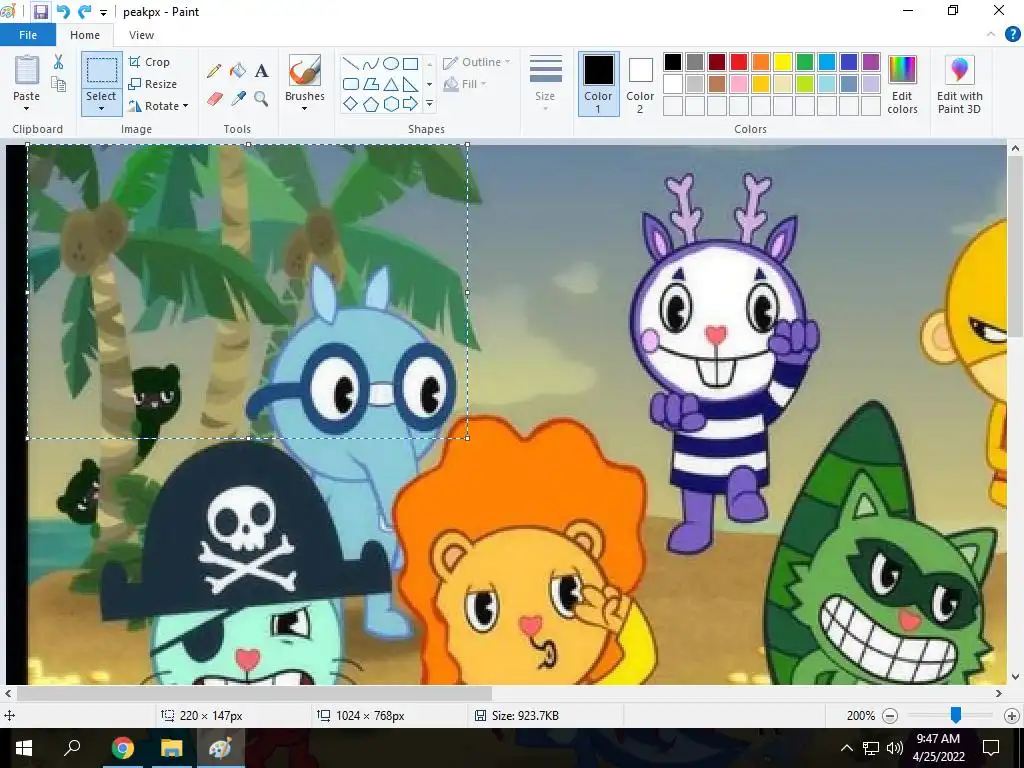Viewport: 1024px width, 768px height.
Task: Click the Copy icon in Clipboard
Action: tap(58, 84)
